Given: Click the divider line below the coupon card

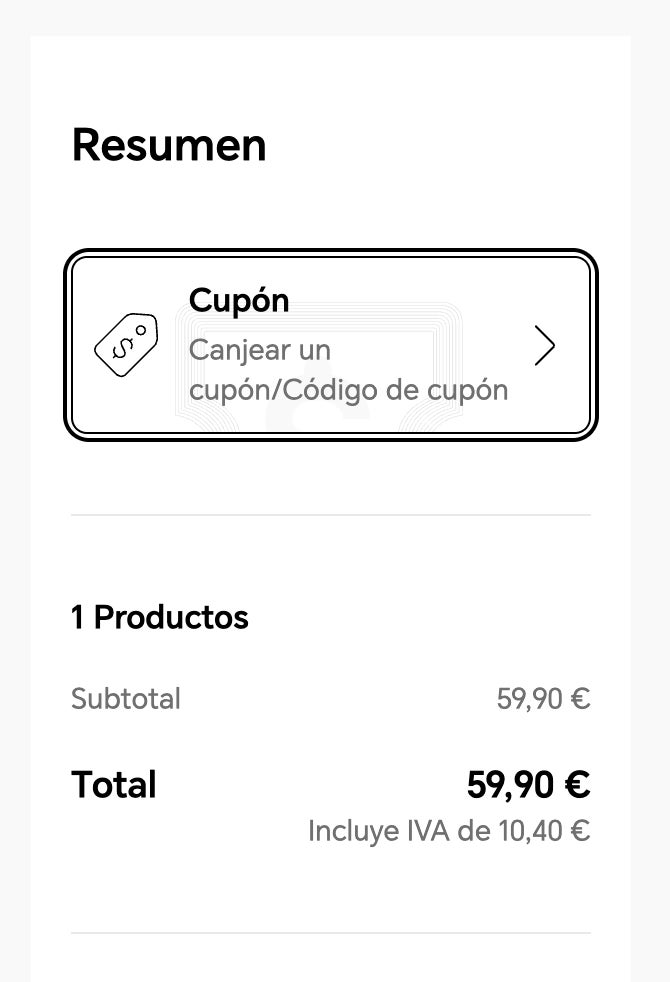Looking at the screenshot, I should click(330, 515).
